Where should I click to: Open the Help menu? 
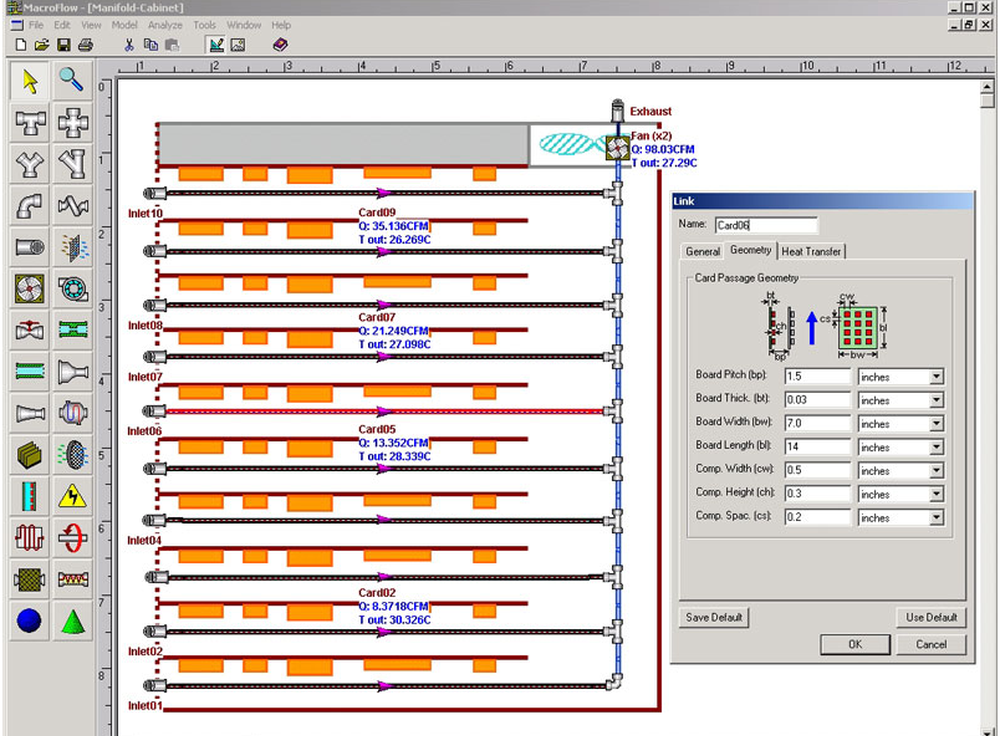(281, 25)
